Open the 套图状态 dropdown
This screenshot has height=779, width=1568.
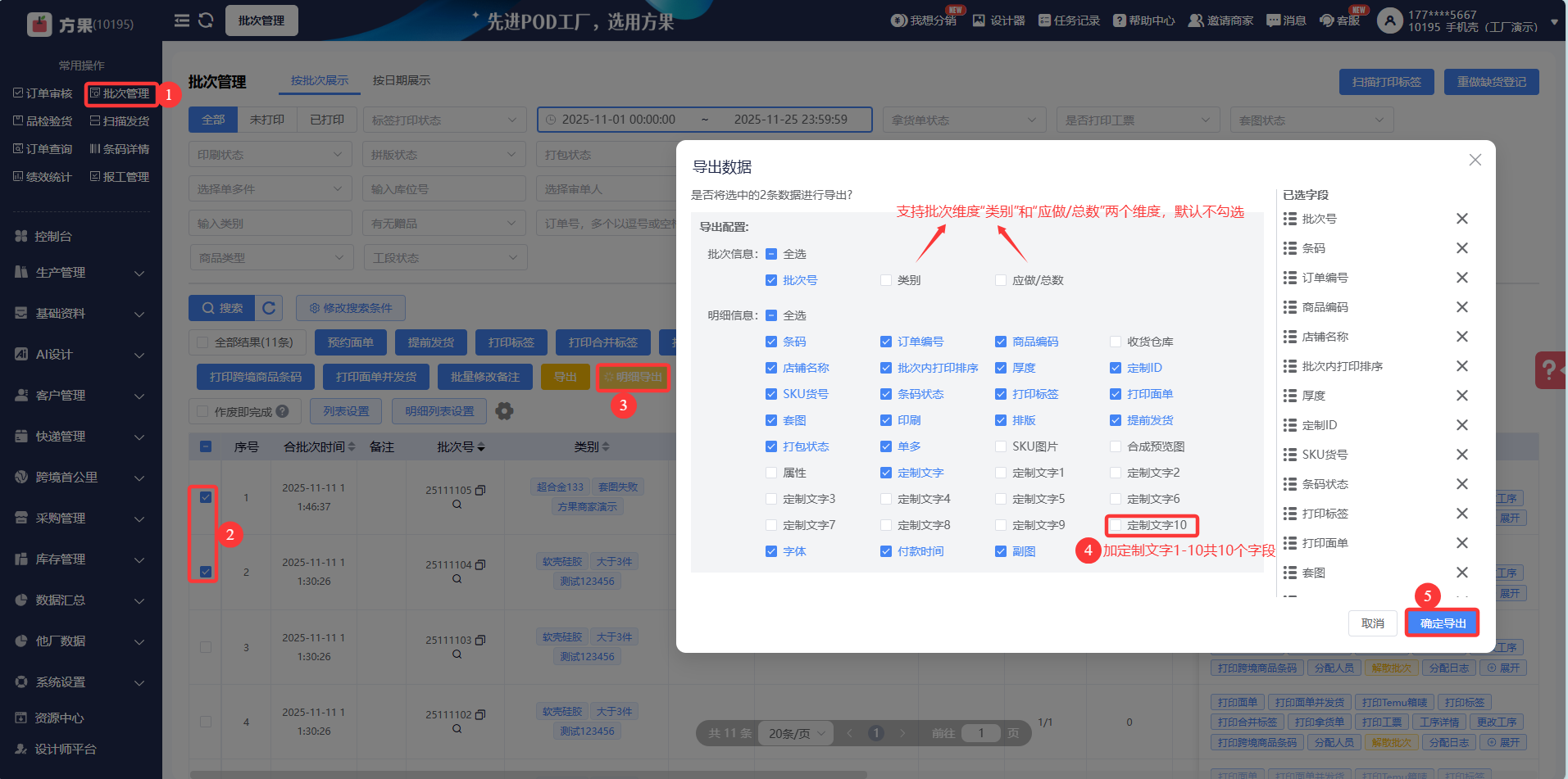click(x=1311, y=120)
